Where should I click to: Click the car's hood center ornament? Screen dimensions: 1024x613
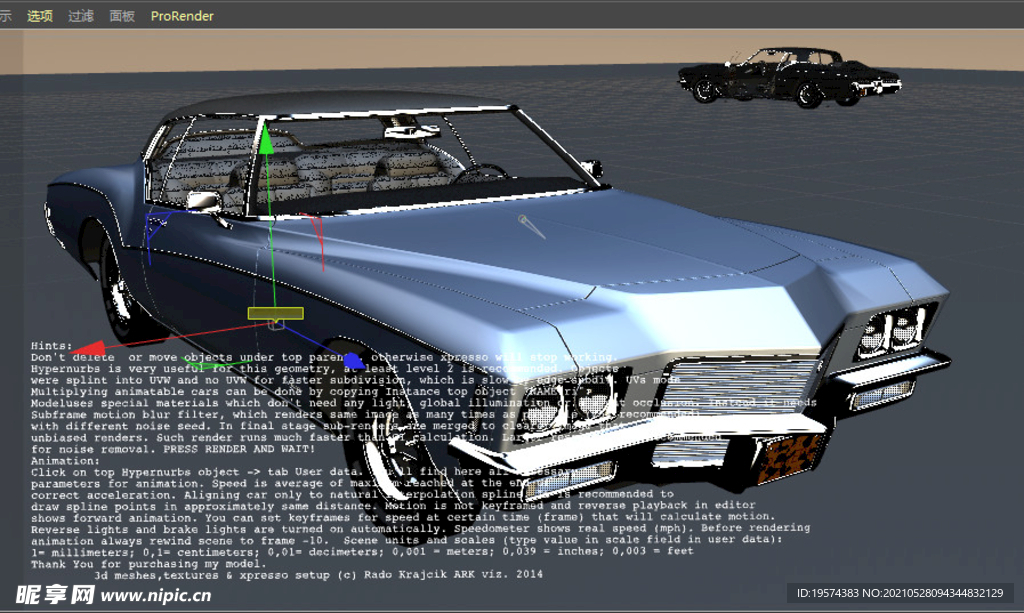(x=532, y=227)
